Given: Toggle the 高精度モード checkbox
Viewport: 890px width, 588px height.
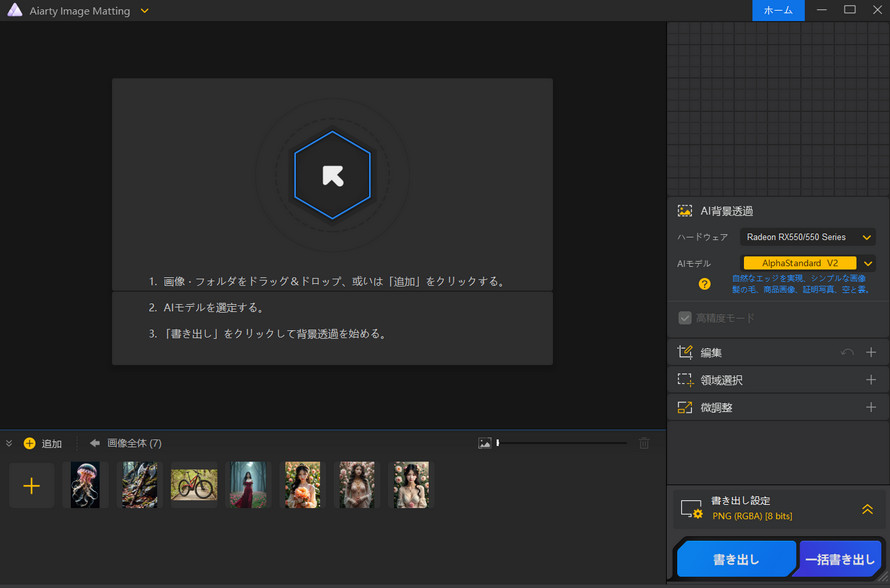Looking at the screenshot, I should point(685,318).
